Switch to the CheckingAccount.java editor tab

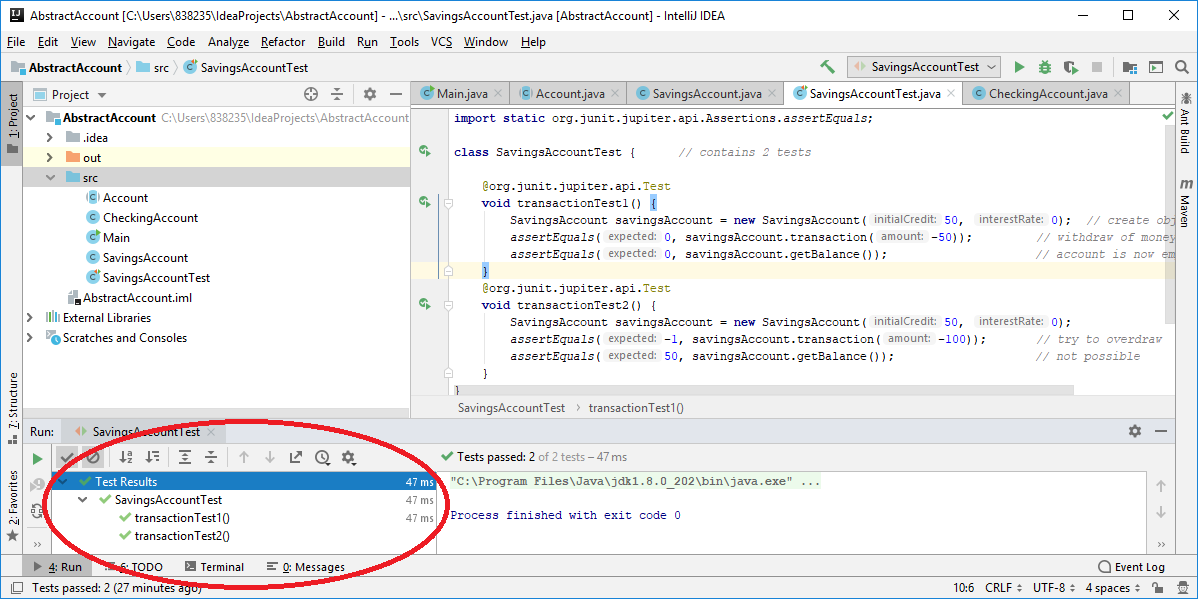pos(1048,94)
